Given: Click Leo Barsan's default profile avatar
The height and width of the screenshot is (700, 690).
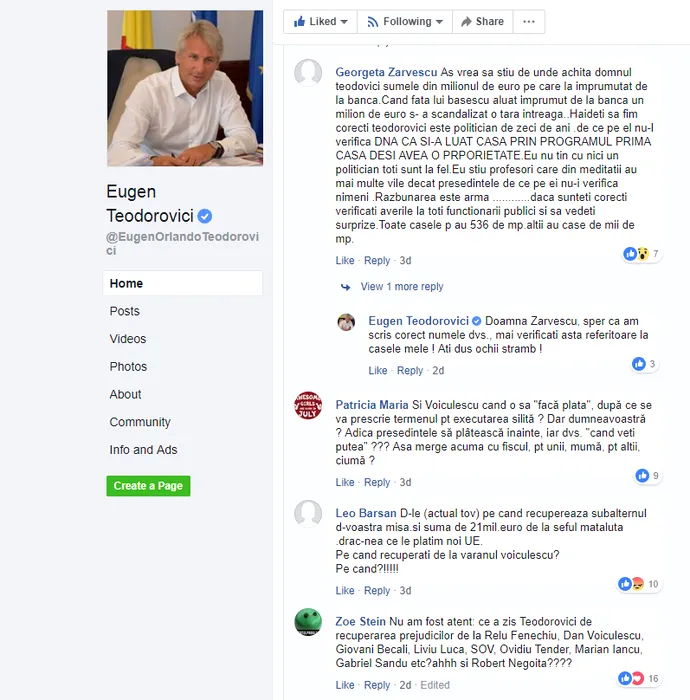Looking at the screenshot, I should (308, 514).
